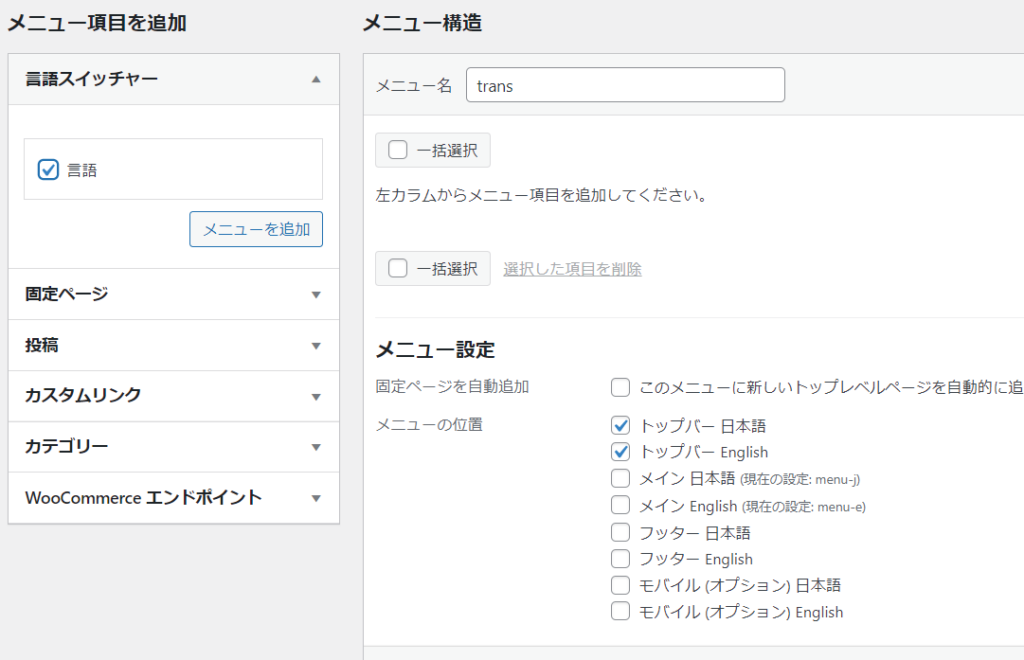The image size is (1024, 660).
Task: Enable フッター 日本語 menu location
Action: click(x=620, y=532)
